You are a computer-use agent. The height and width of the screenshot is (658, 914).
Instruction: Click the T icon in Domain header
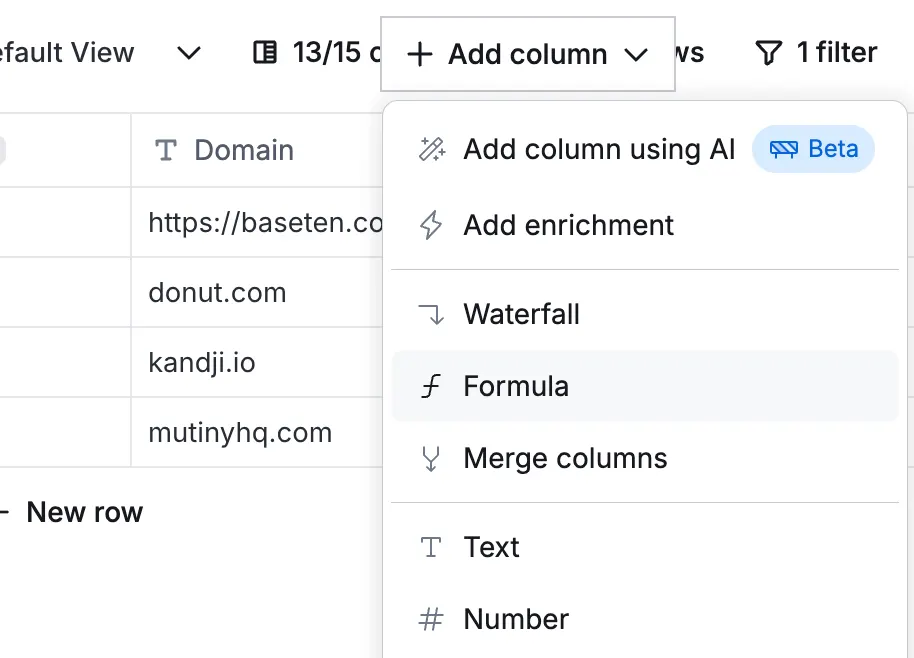coord(166,150)
